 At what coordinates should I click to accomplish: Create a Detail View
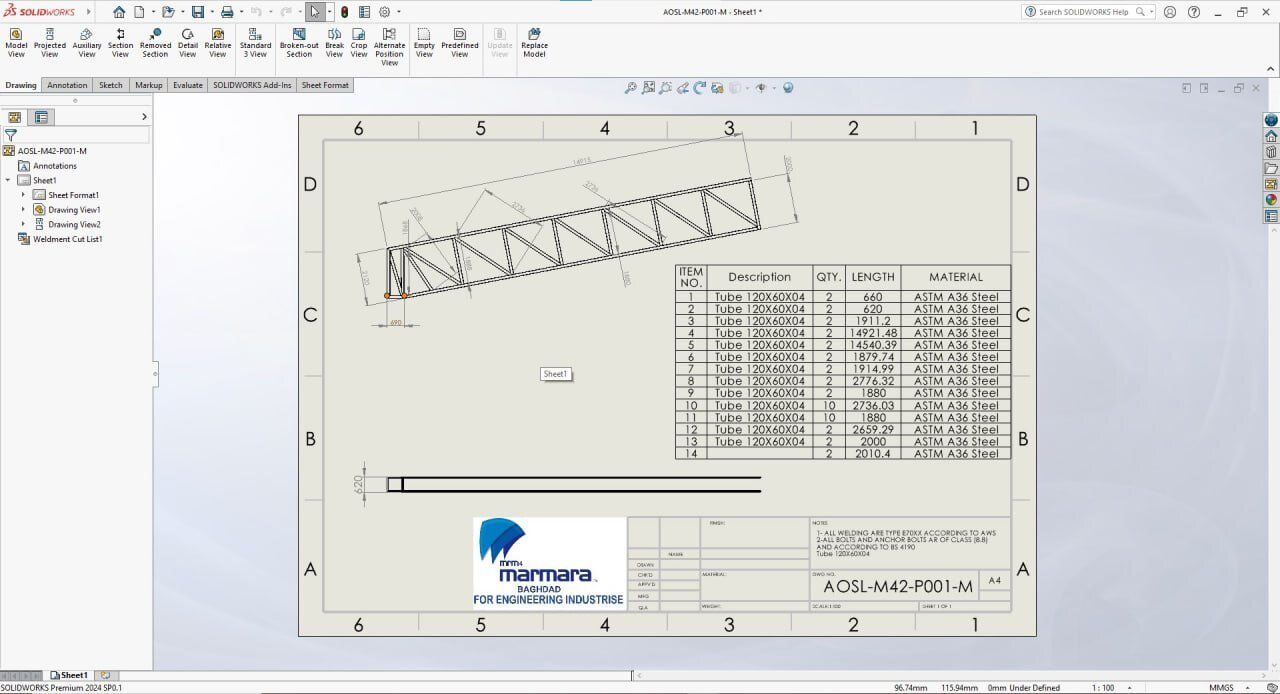pos(188,43)
